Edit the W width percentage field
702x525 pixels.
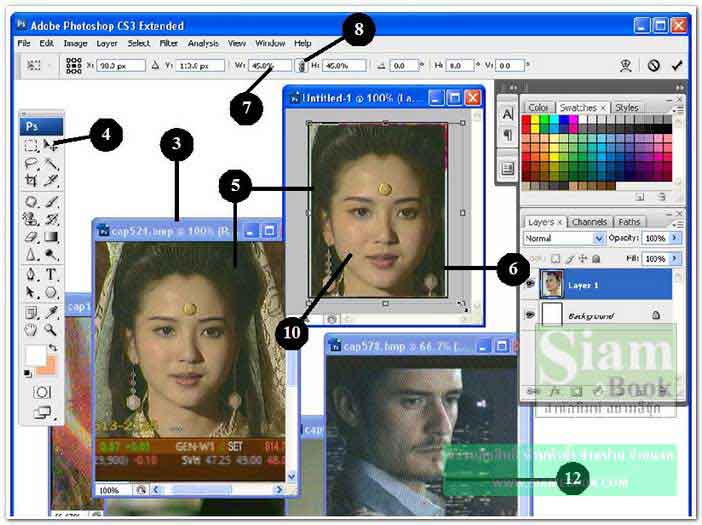[270, 66]
